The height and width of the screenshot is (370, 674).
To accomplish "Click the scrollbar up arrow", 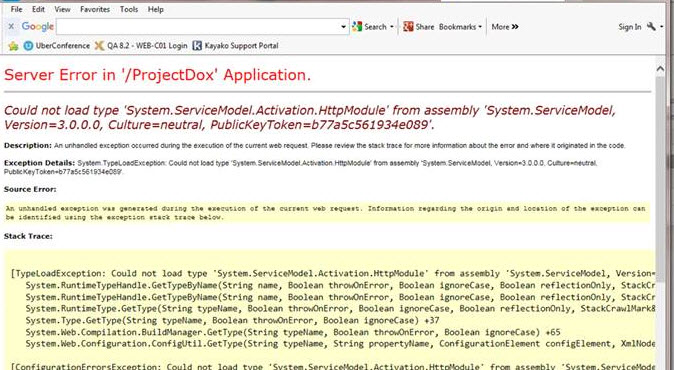I will click(660, 69).
